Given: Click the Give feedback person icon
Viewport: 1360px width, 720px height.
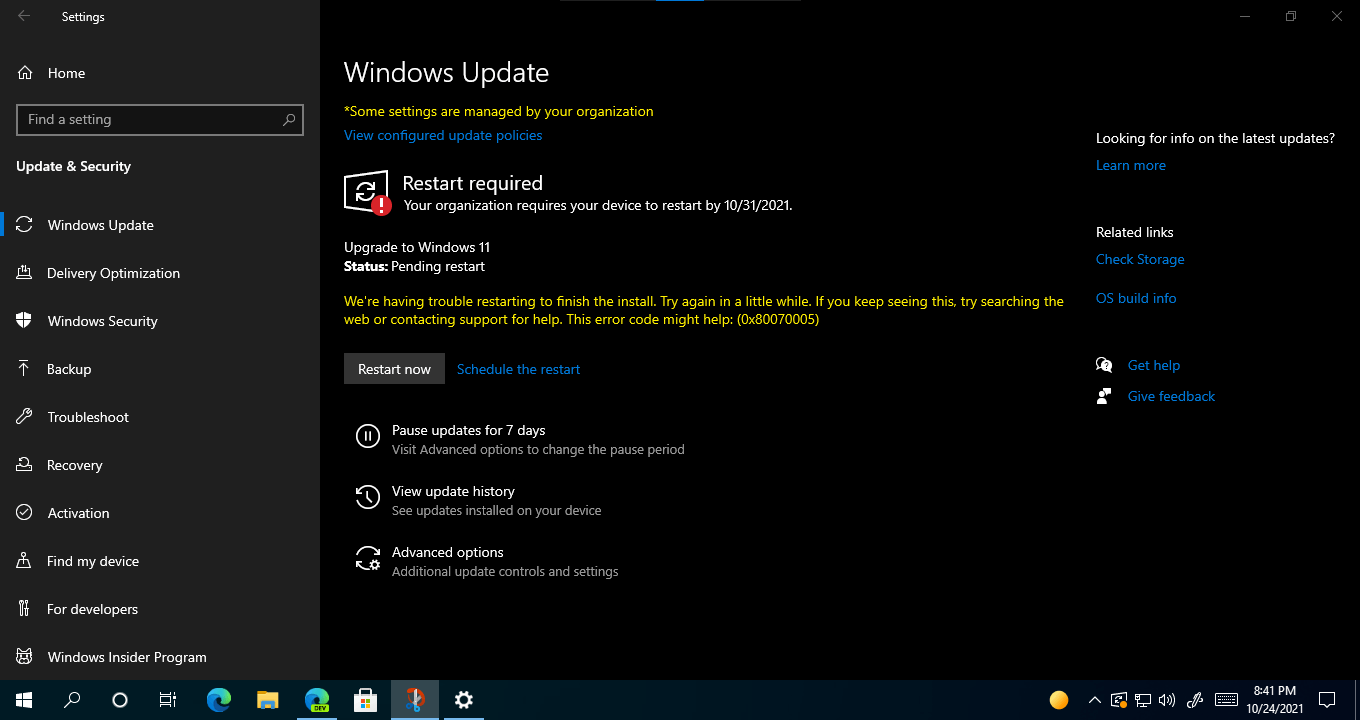Looking at the screenshot, I should click(1104, 396).
